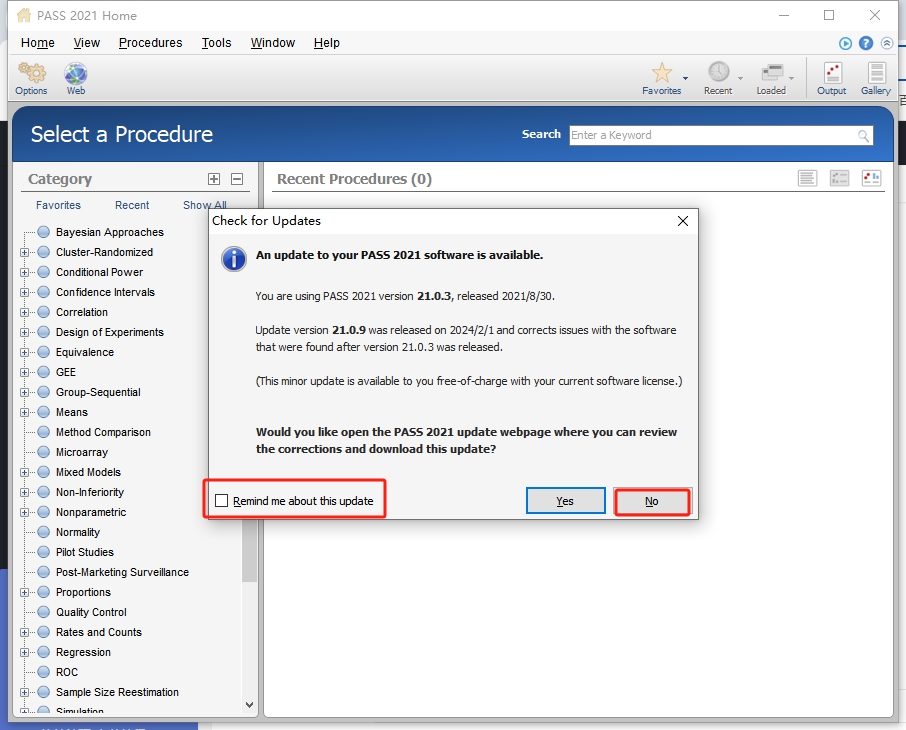Click the Normality circle icon

tap(43, 532)
